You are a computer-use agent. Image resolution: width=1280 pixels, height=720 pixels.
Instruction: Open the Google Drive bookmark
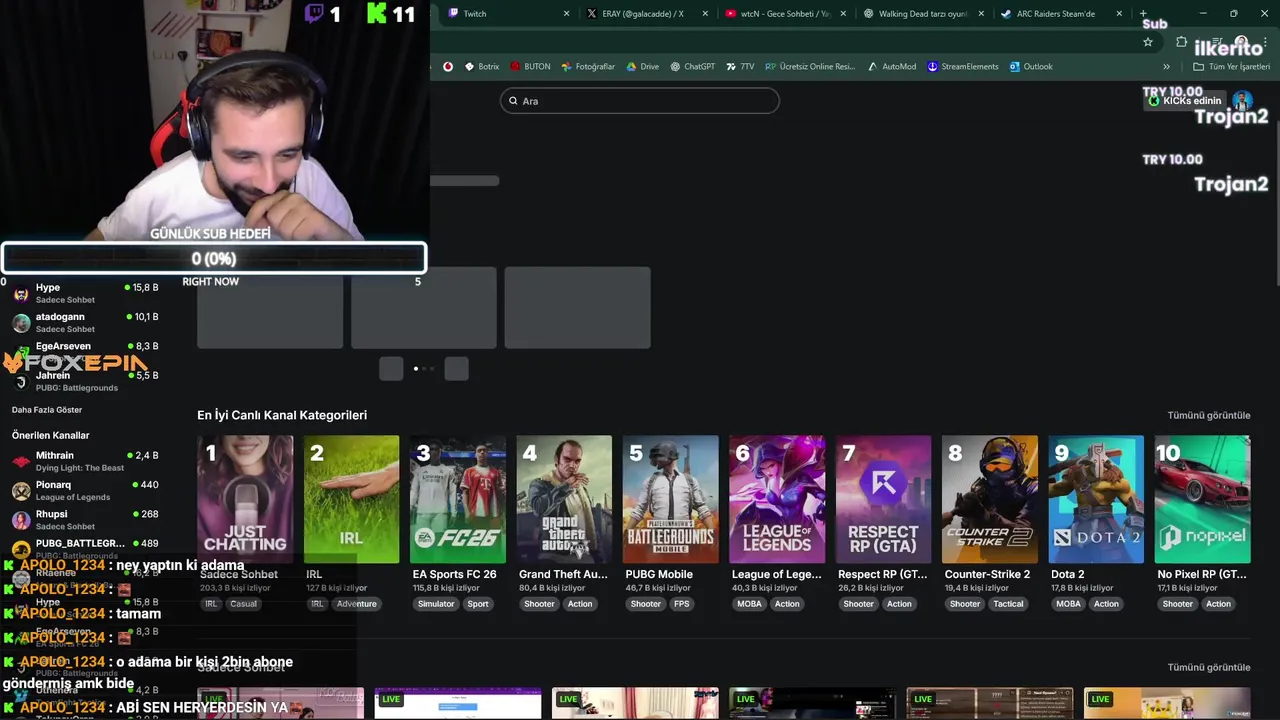[642, 67]
